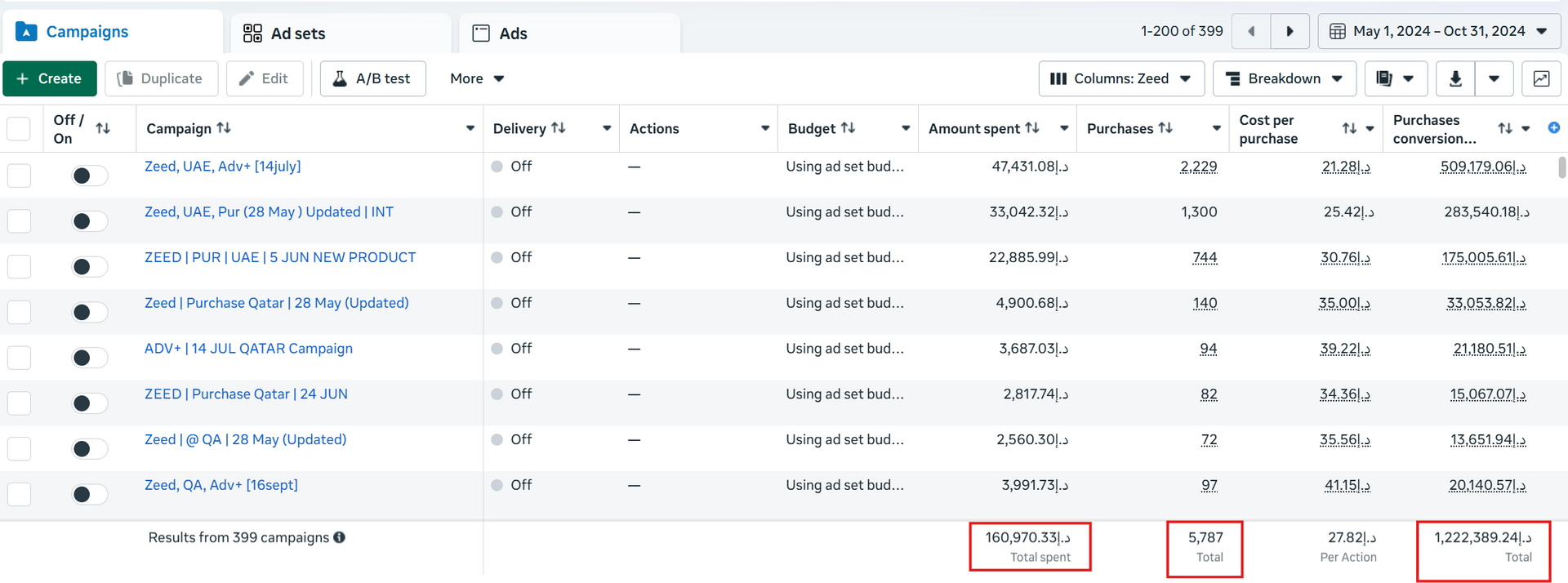The image size is (1568, 583).
Task: Select checkbox for Zeed, UAE, Pur (28 May) row
Action: coord(18,221)
